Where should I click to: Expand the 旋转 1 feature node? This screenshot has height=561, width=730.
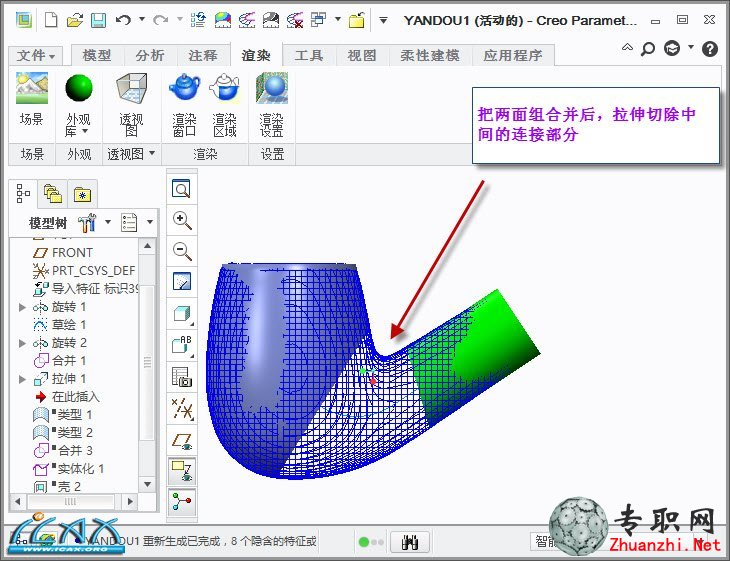(x=21, y=307)
